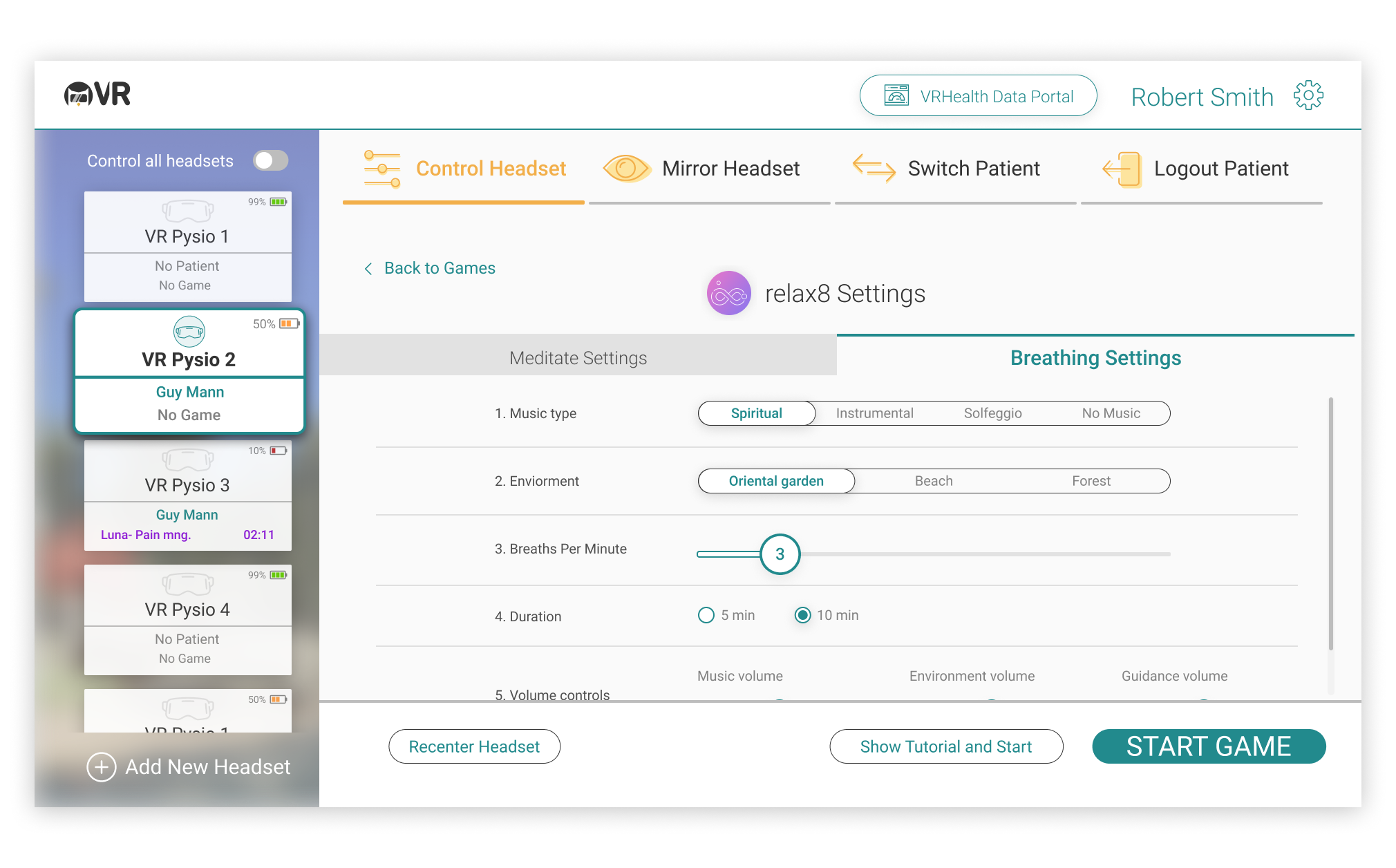The height and width of the screenshot is (868, 1396).
Task: Click the Mirror Headset eye icon
Action: pyautogui.click(x=626, y=169)
